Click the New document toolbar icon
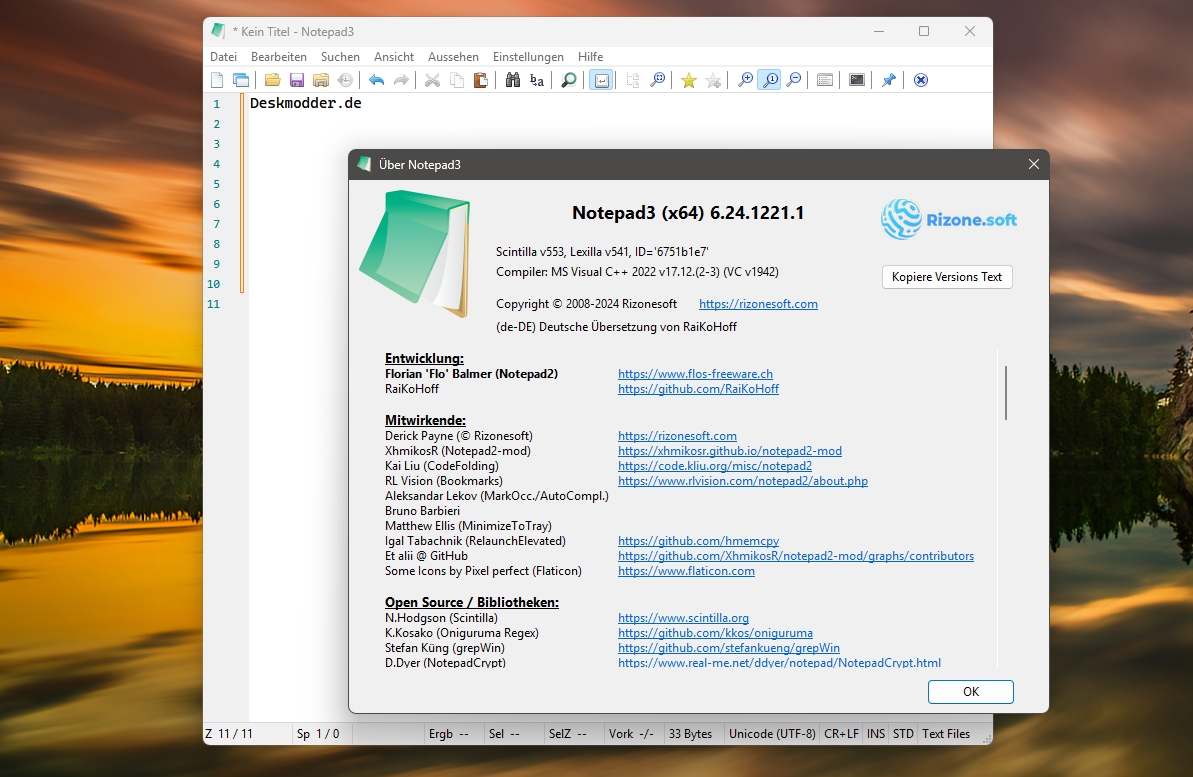This screenshot has height=777, width=1193. pos(218,80)
